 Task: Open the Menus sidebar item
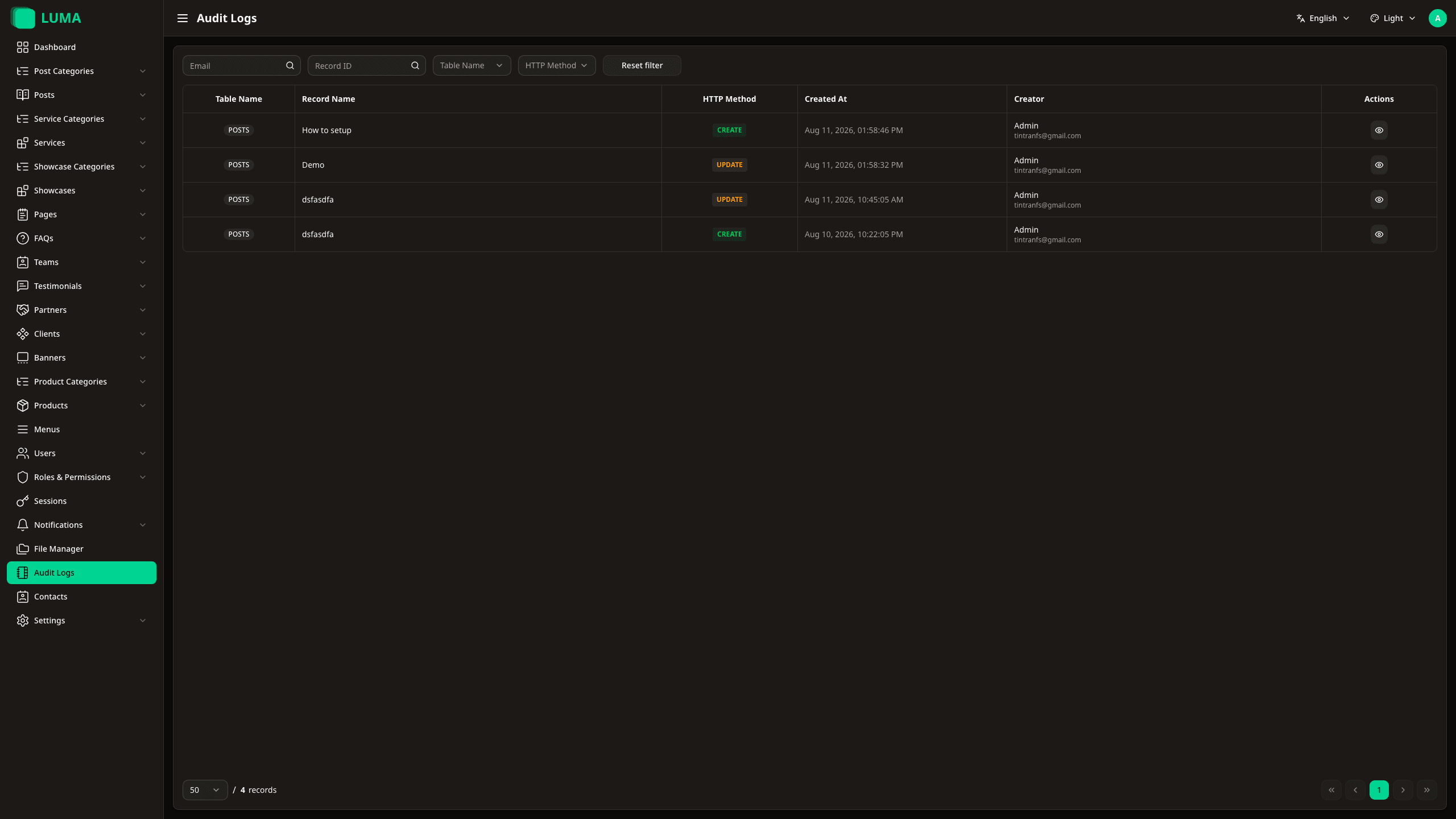coord(81,429)
